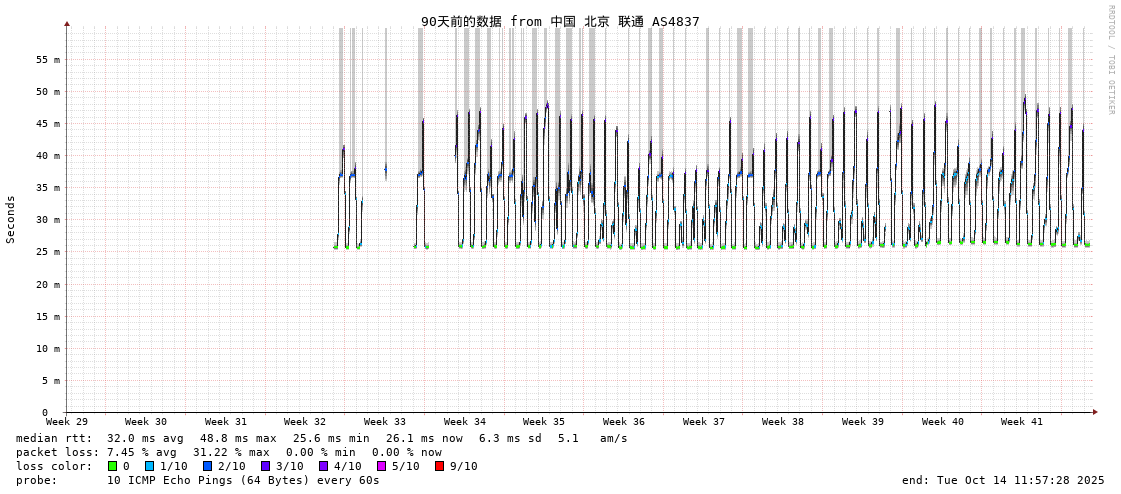This screenshot has height=494, width=1121.
Task: Click the light blue 1/10 loss swatch
Action: click(149, 466)
